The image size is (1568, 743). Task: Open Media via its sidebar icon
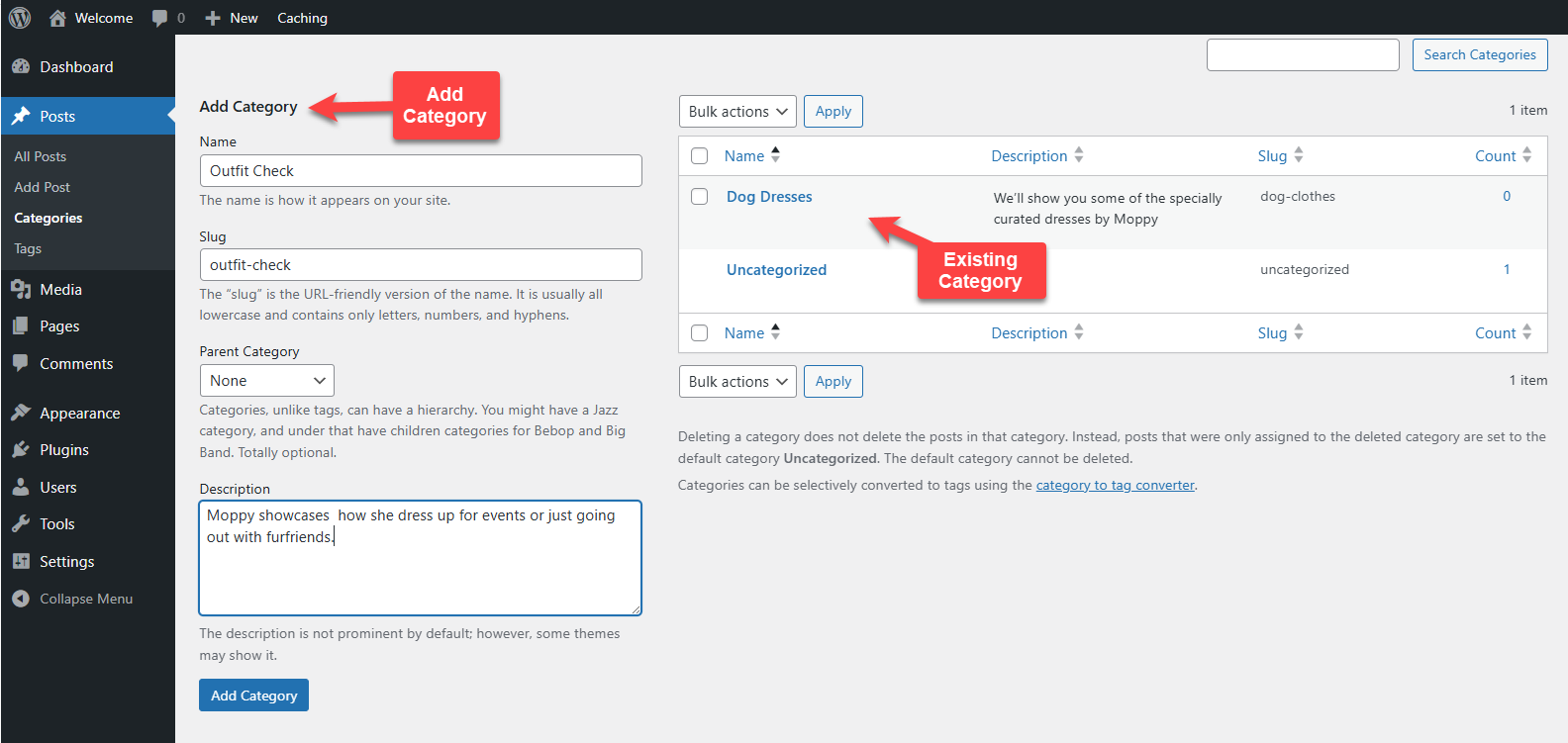(21, 289)
